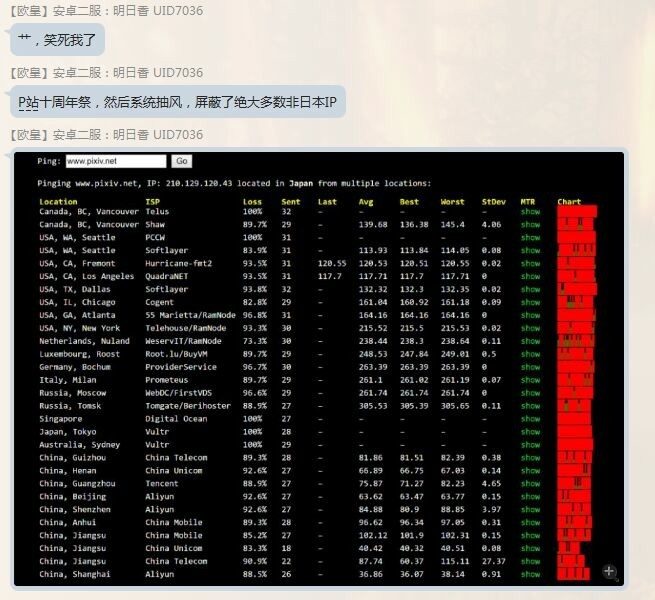Open MTR show link for Shanghai Aliyun row

click(530, 575)
